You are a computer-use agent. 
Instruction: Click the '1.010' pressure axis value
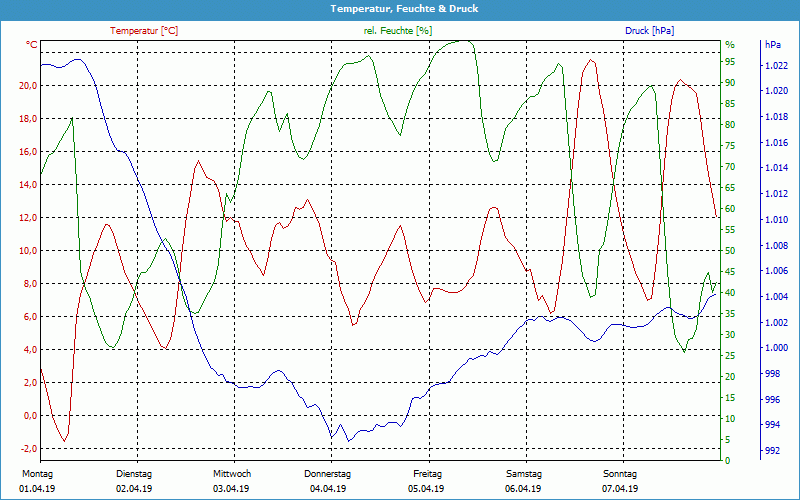[x=777, y=220]
